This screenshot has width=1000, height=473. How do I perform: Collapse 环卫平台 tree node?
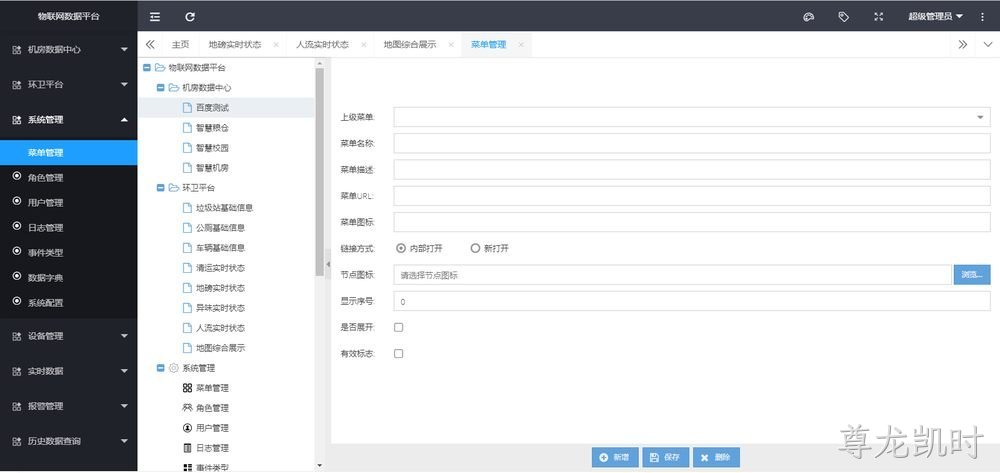click(x=161, y=188)
